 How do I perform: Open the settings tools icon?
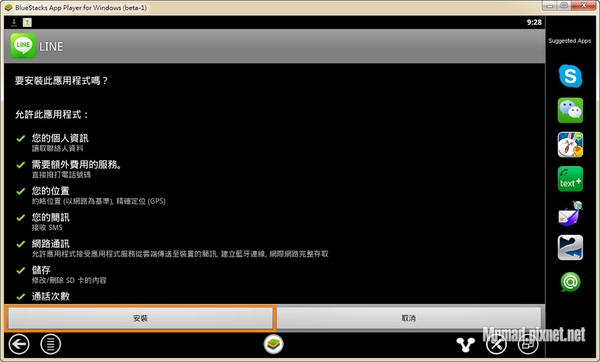tap(496, 344)
